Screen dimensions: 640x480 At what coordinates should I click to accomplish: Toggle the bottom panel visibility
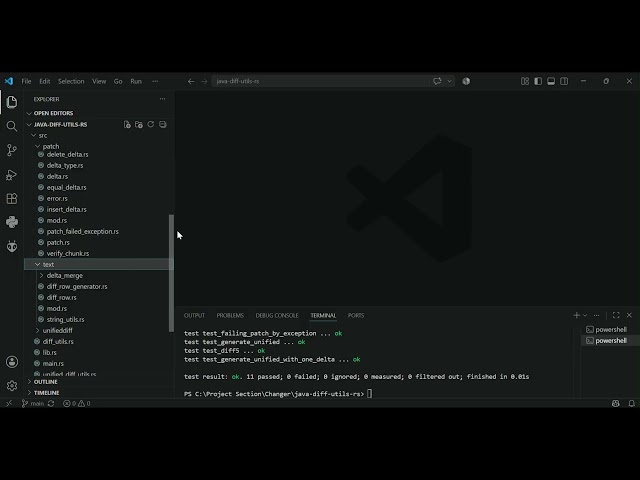[x=551, y=81]
